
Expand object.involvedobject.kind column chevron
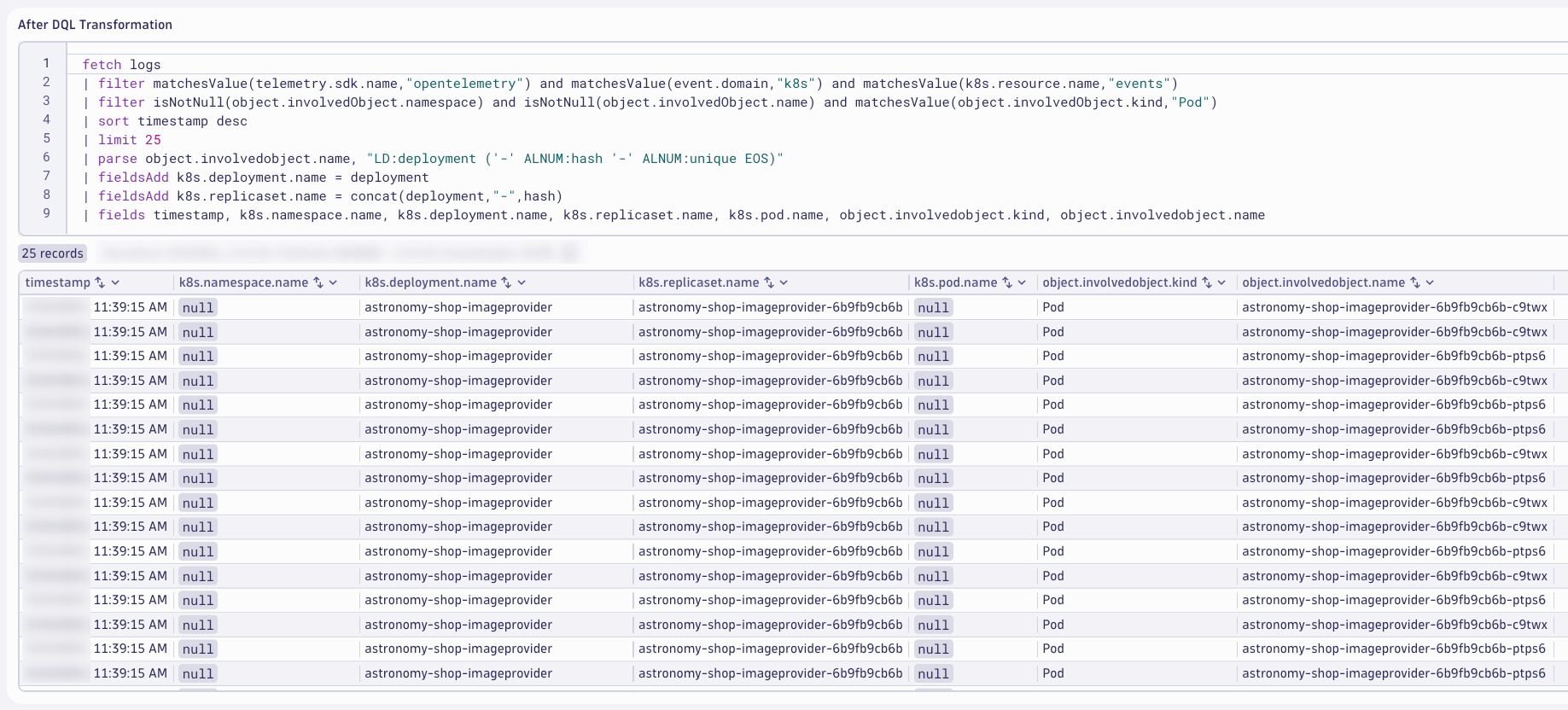pyautogui.click(x=1221, y=282)
